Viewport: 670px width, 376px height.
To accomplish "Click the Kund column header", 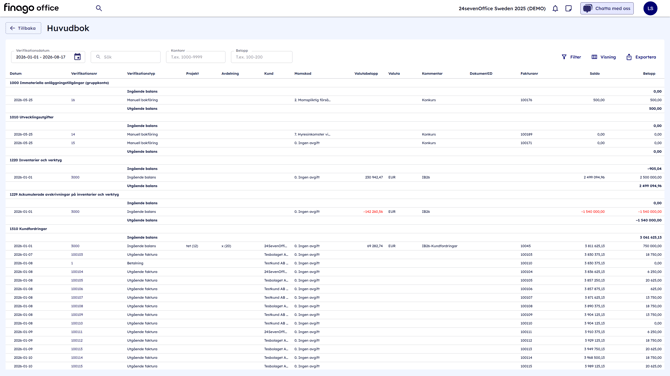I will pyautogui.click(x=268, y=73).
